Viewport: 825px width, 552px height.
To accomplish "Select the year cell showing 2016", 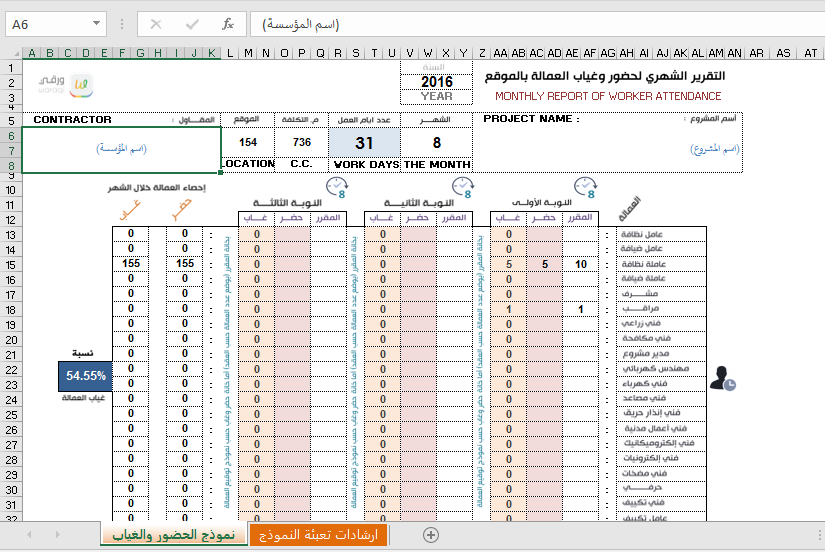I will pos(436,82).
